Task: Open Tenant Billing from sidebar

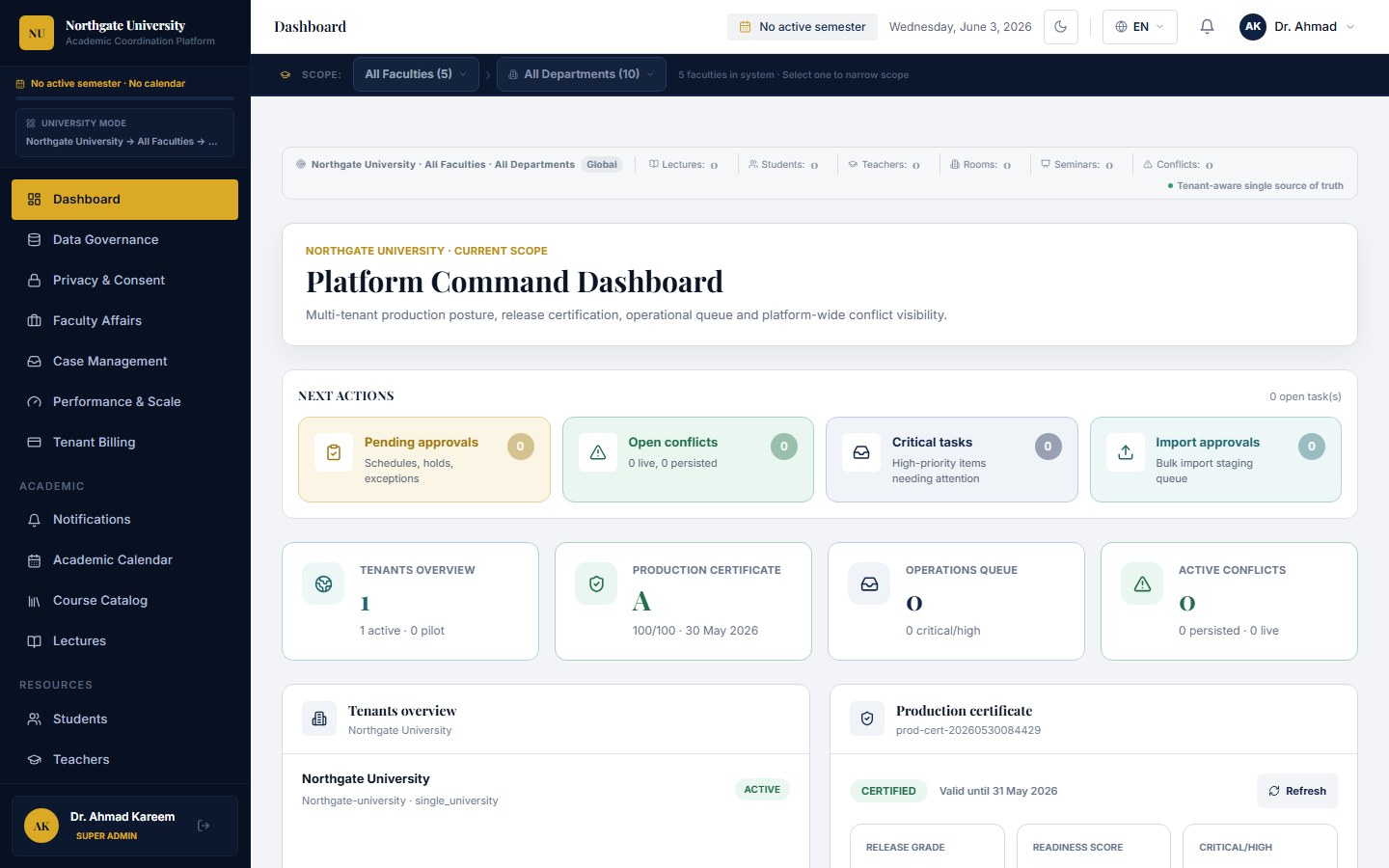Action: pyautogui.click(x=124, y=443)
